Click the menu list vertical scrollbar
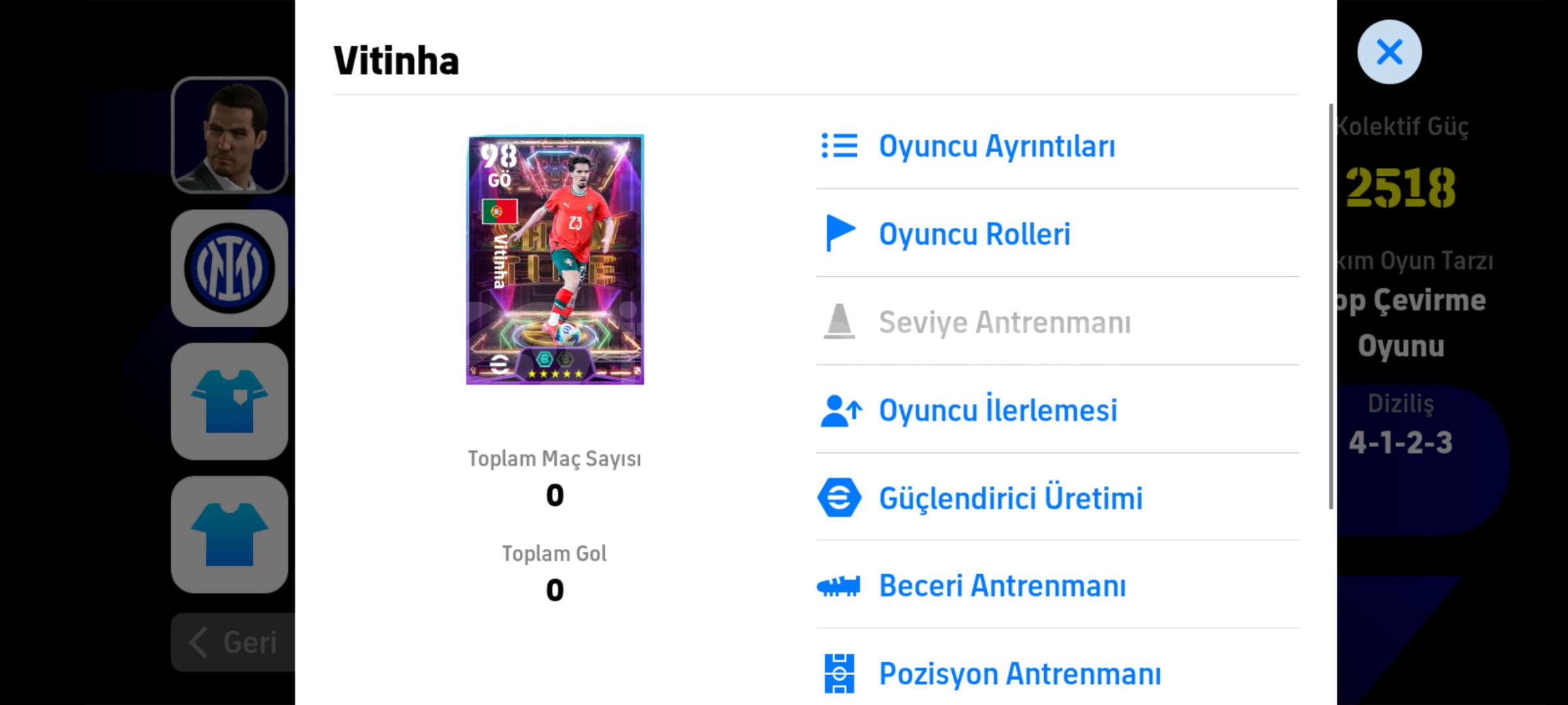Viewport: 1568px width, 705px height. coord(1331,306)
